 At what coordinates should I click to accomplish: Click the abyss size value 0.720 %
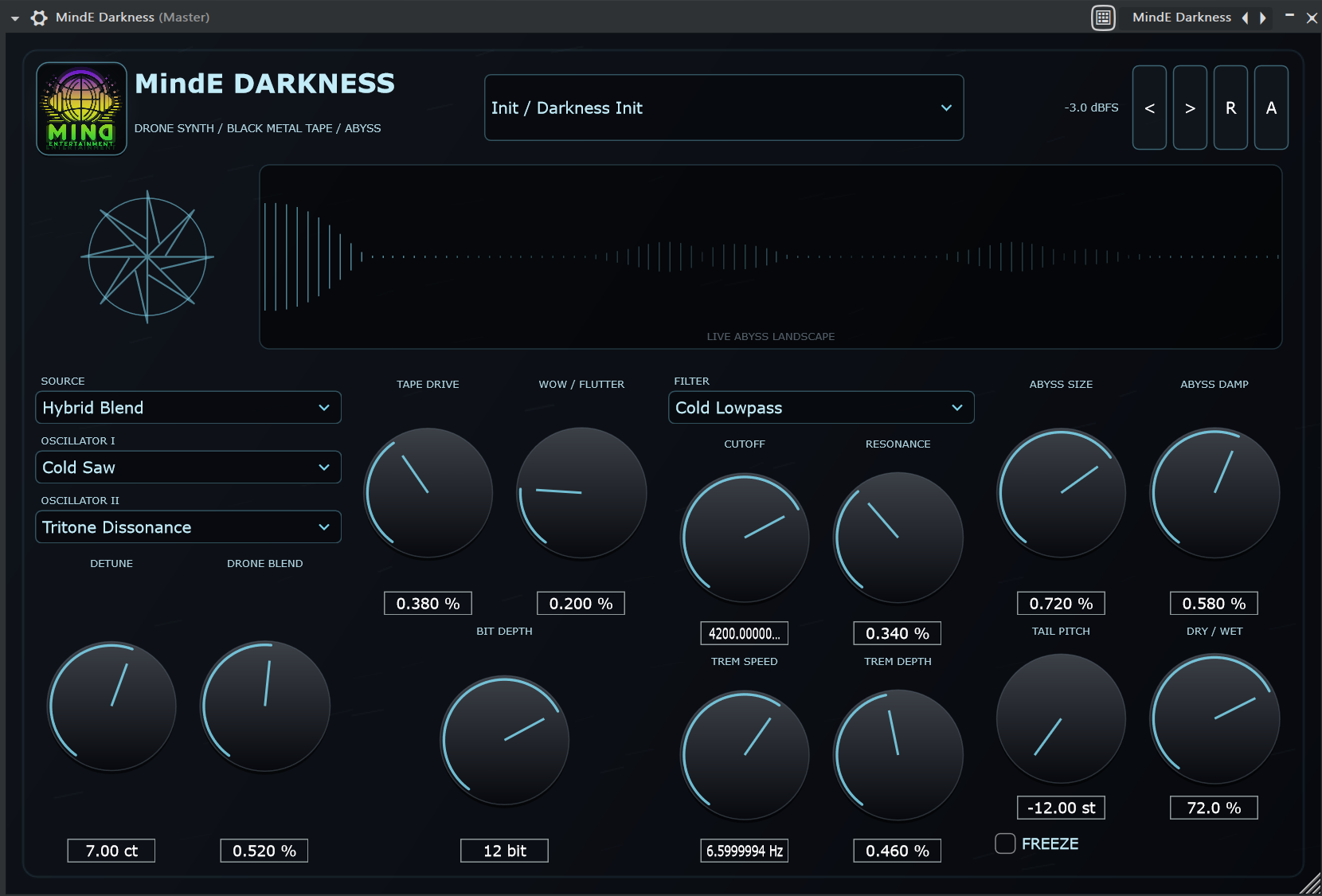click(1061, 604)
